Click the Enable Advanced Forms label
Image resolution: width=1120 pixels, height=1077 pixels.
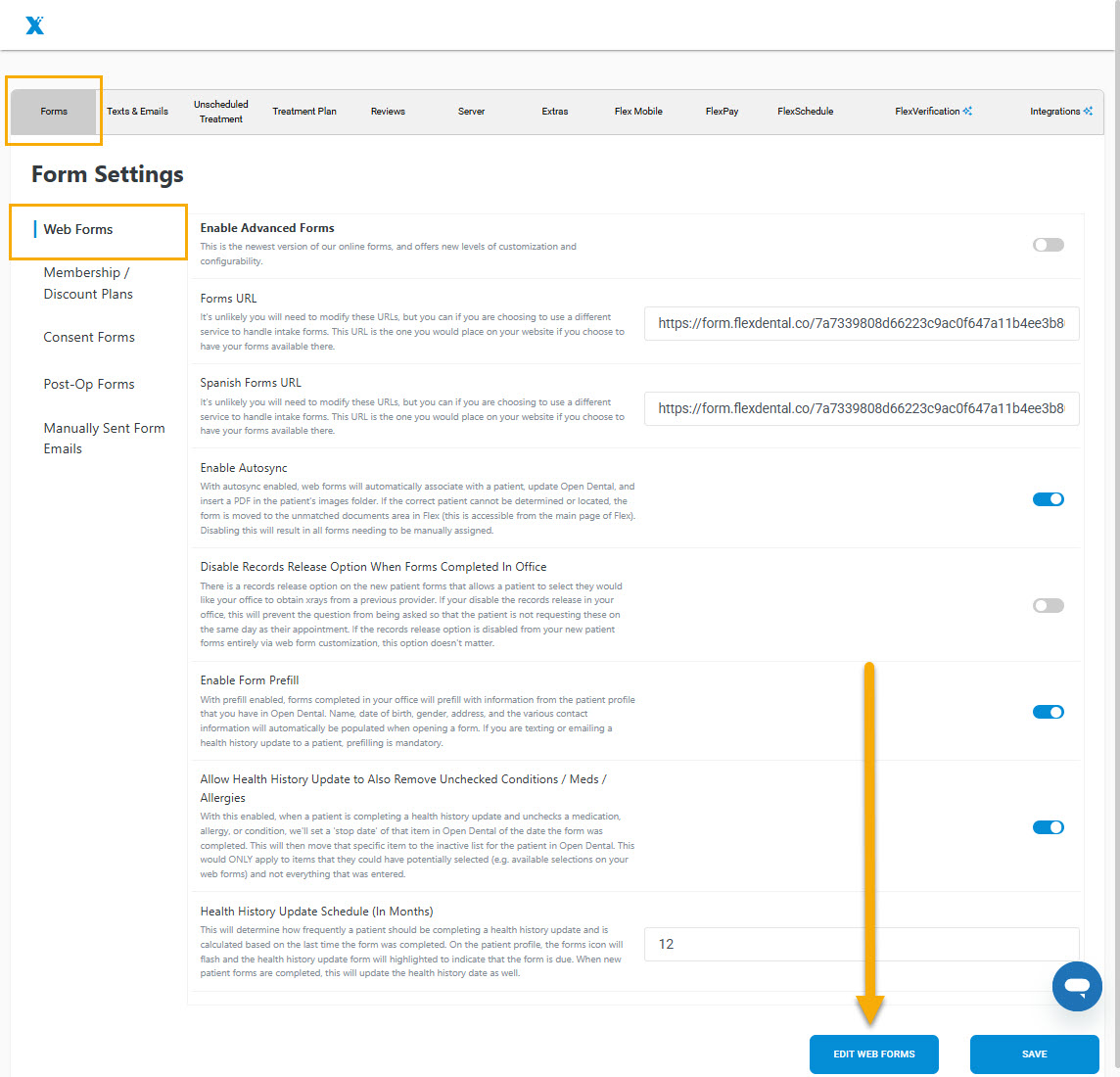267,228
